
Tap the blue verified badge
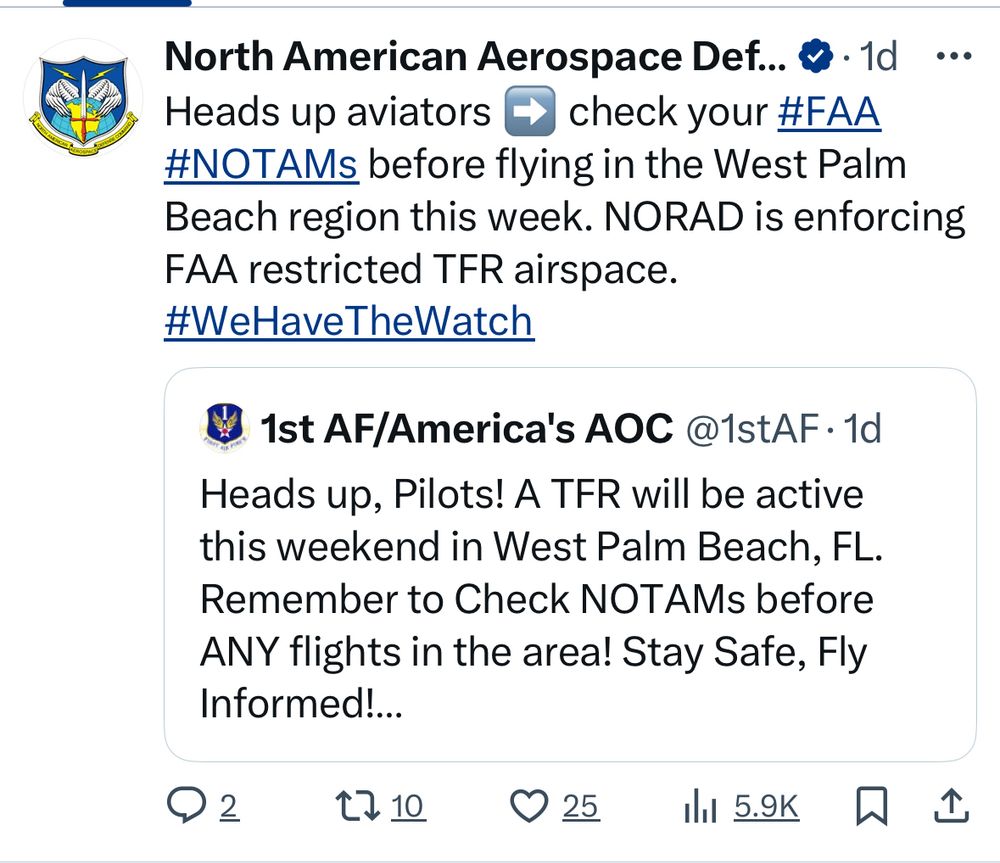point(818,59)
